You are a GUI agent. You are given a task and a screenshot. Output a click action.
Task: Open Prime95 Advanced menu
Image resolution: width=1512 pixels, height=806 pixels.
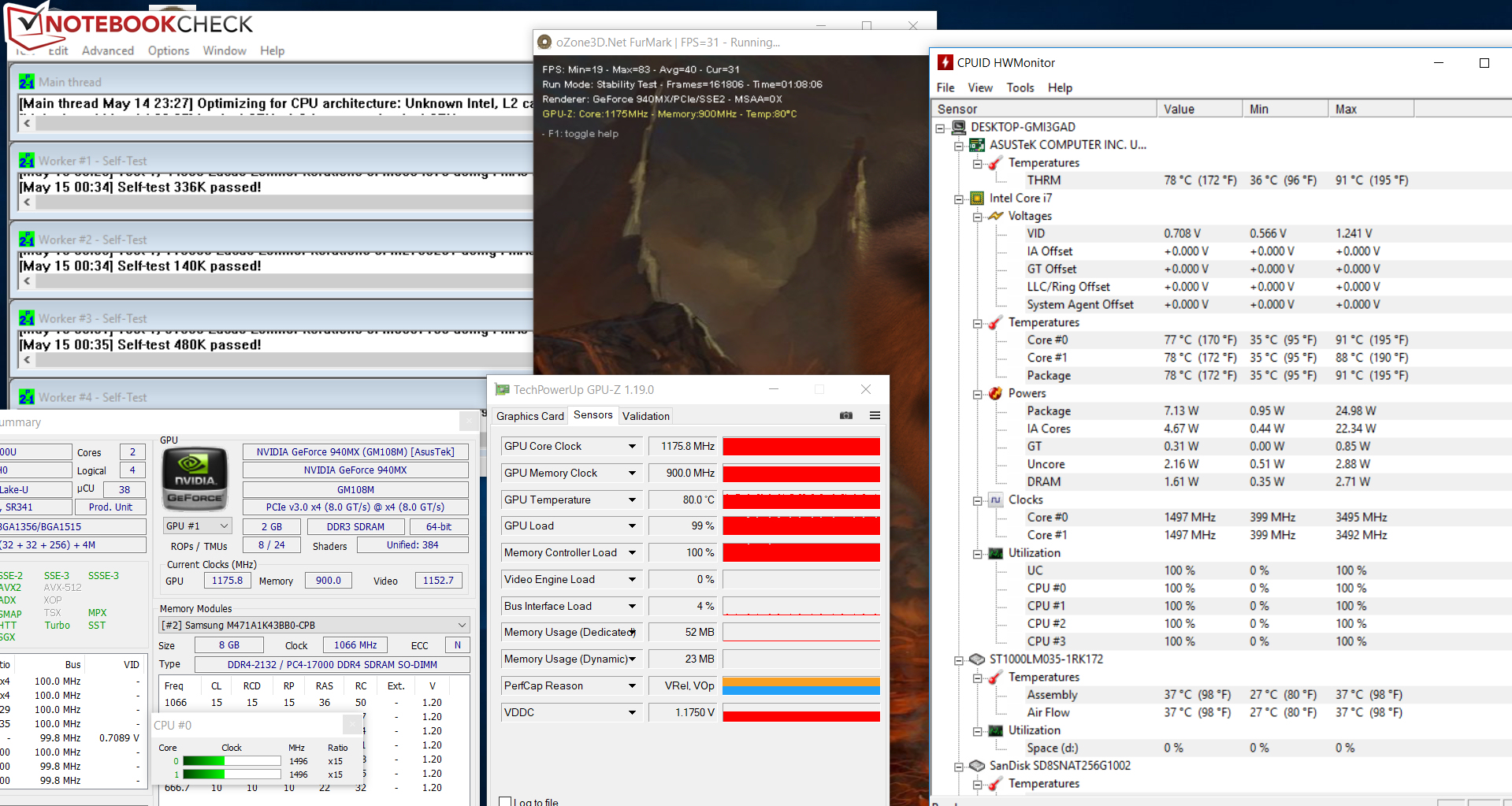pos(108,50)
